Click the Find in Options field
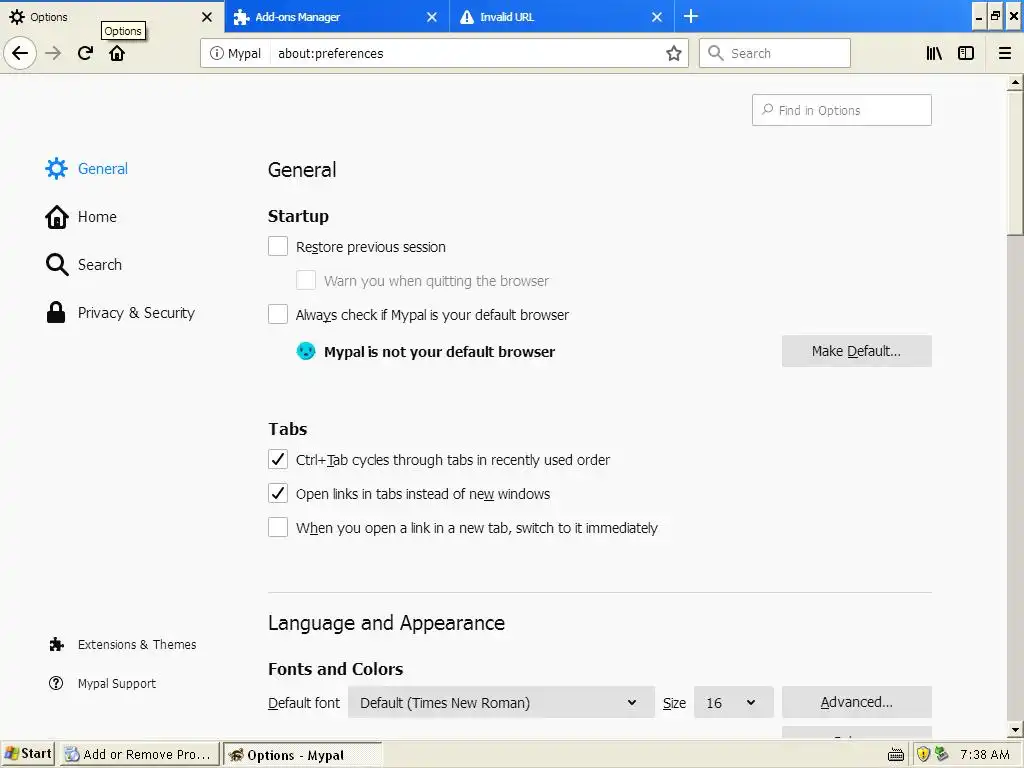Screen dimensions: 1024x768 pos(841,110)
